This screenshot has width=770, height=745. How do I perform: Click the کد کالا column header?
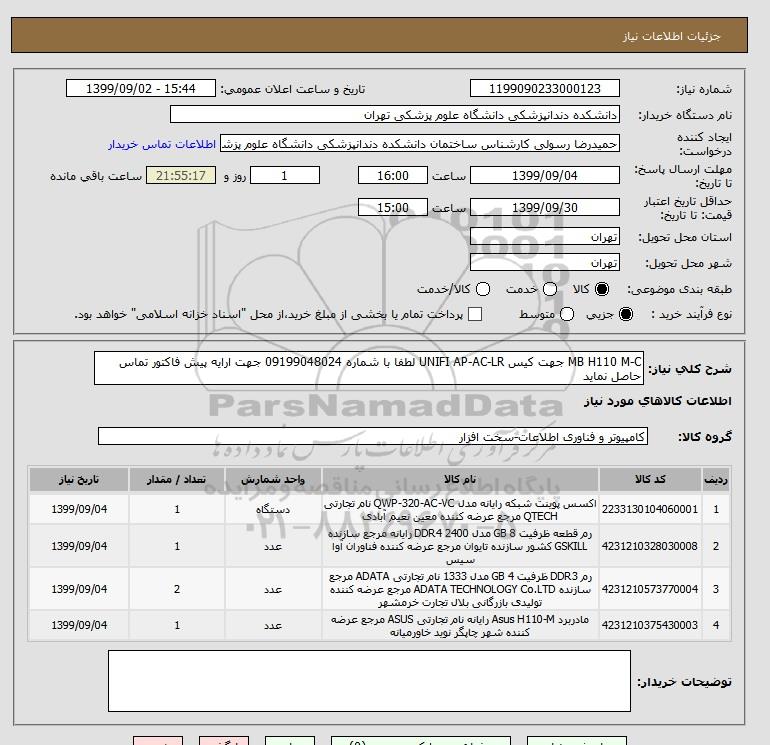(x=650, y=479)
